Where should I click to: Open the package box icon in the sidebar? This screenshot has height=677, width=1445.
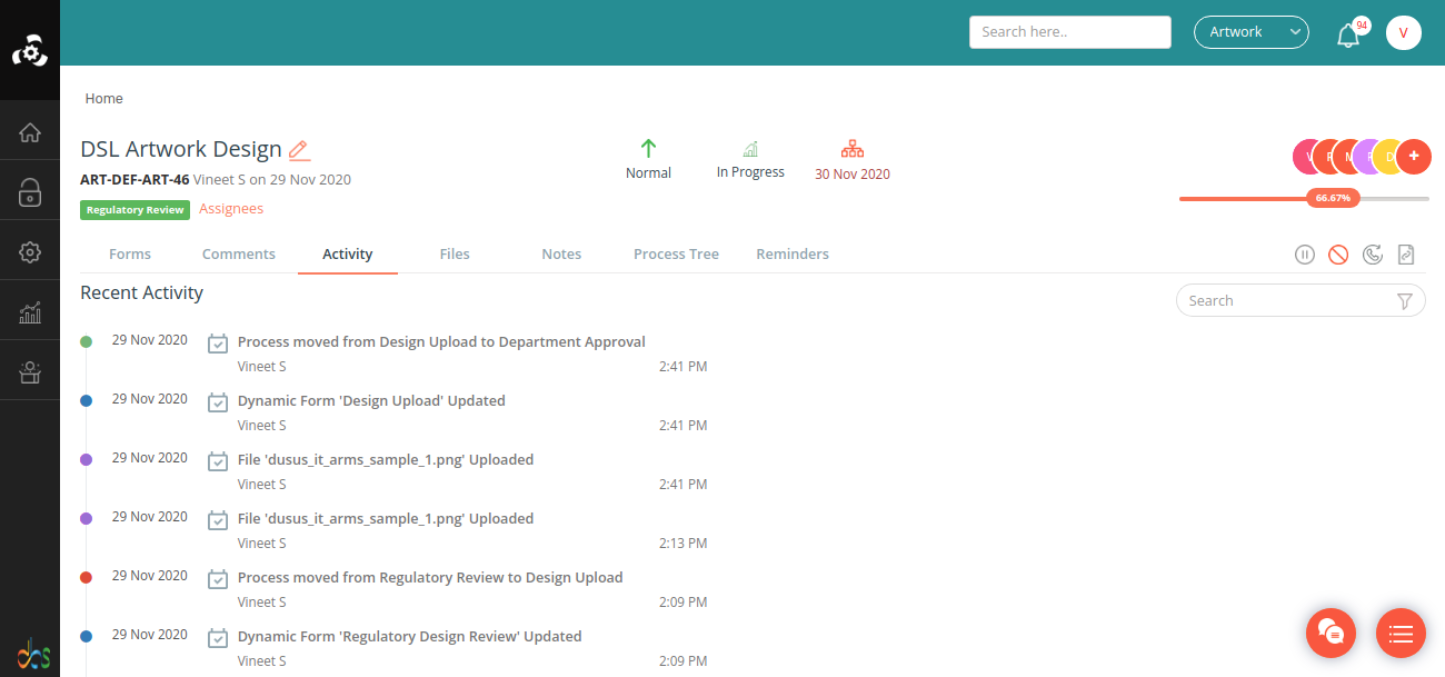point(30,372)
